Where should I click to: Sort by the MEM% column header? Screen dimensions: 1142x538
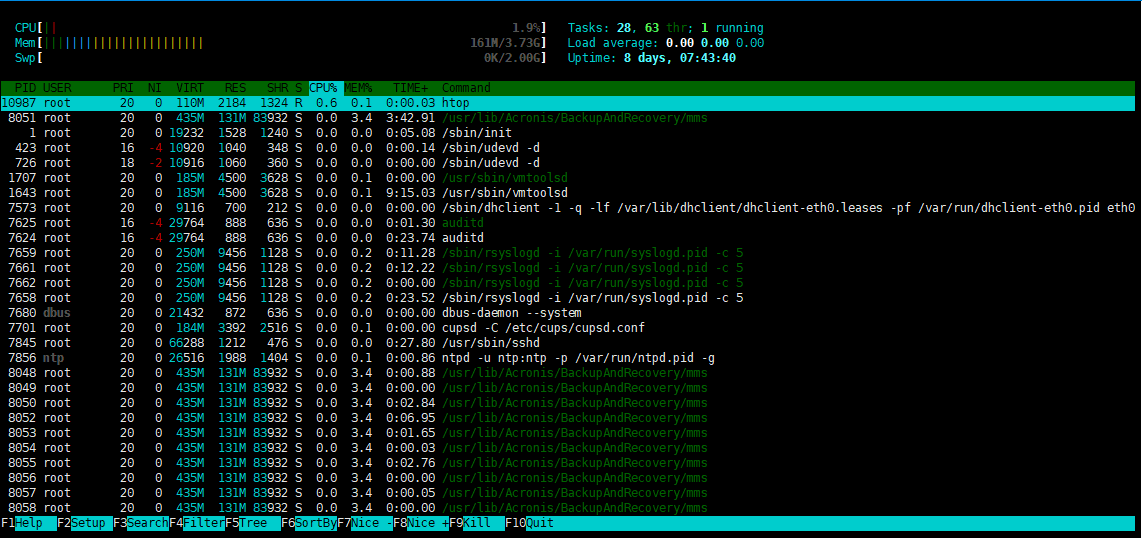pos(358,88)
